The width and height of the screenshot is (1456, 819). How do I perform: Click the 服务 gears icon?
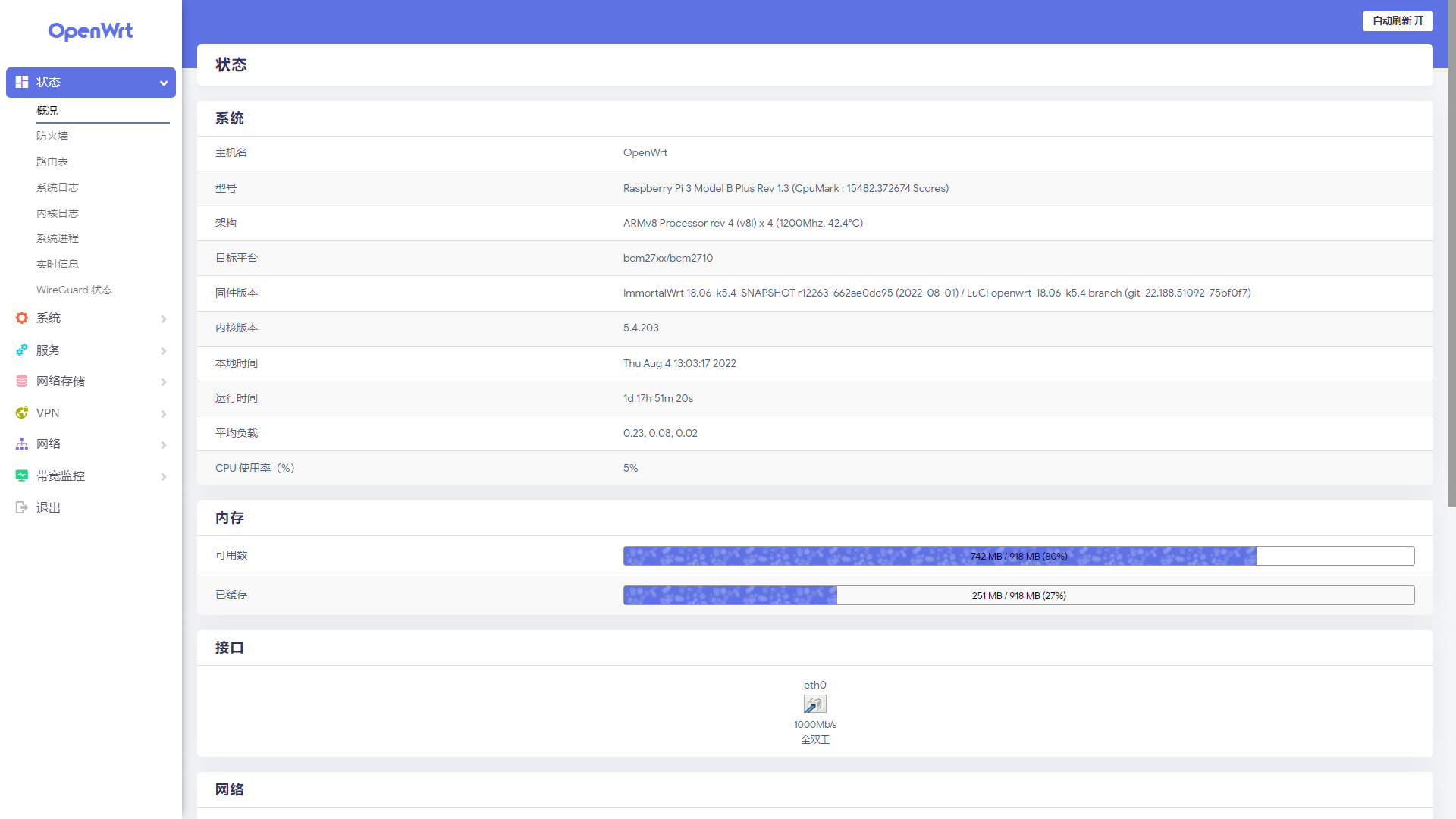[x=22, y=350]
